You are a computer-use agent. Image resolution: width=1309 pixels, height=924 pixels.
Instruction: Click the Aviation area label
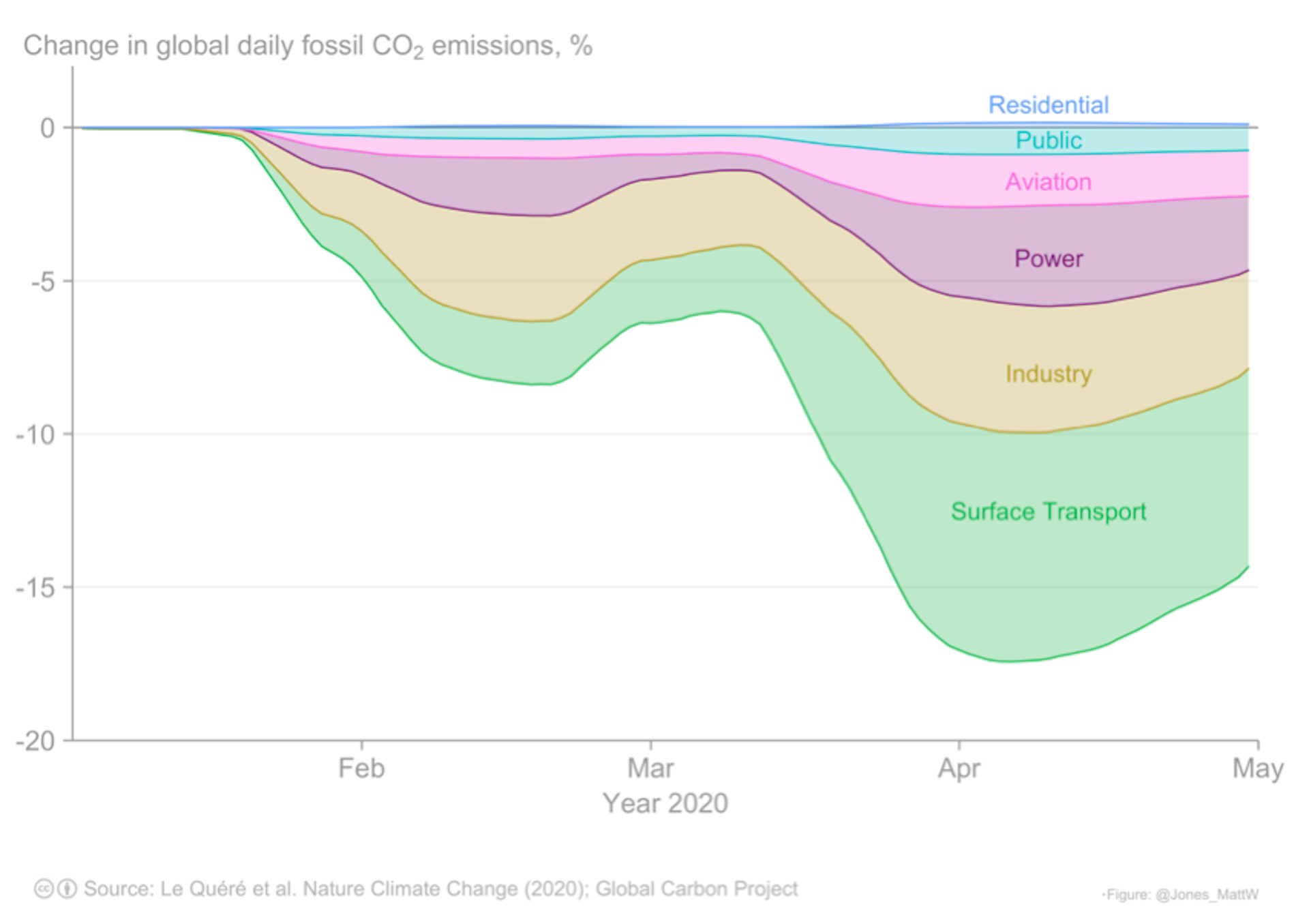pyautogui.click(x=1049, y=182)
